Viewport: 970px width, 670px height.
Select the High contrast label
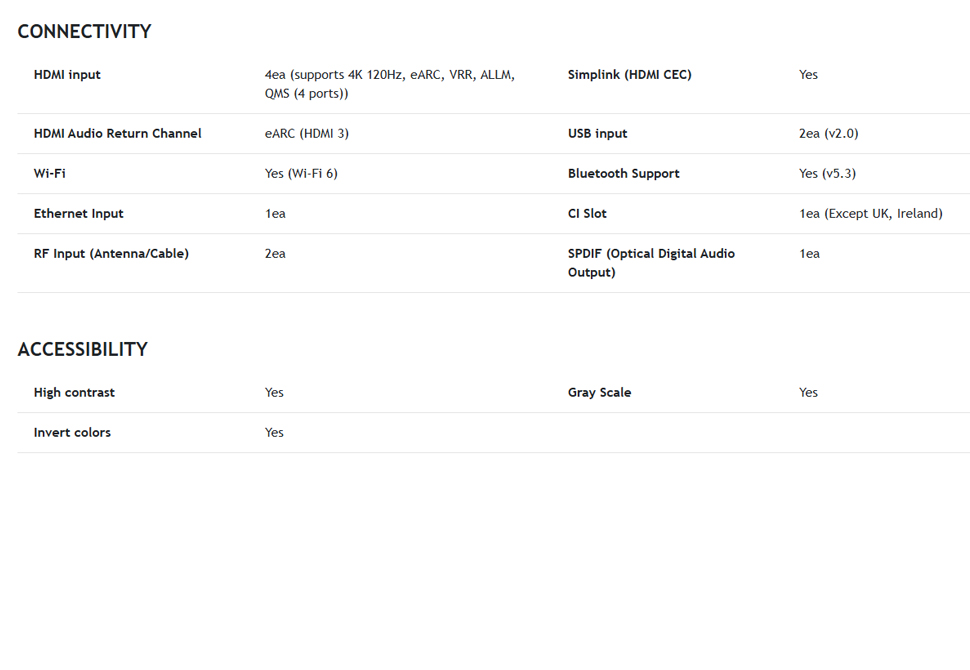point(74,393)
